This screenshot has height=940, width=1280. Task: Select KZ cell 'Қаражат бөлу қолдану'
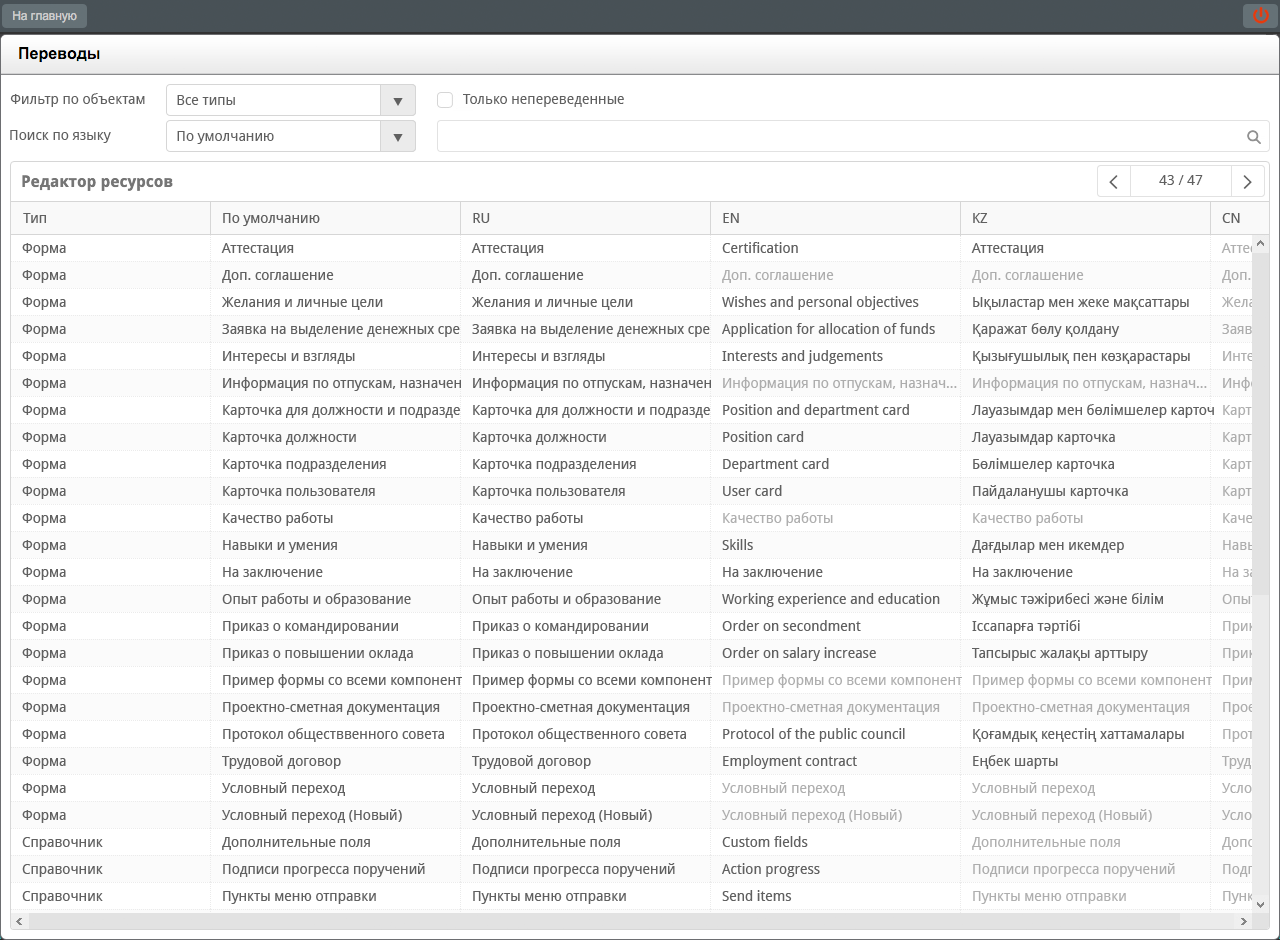click(x=1086, y=329)
